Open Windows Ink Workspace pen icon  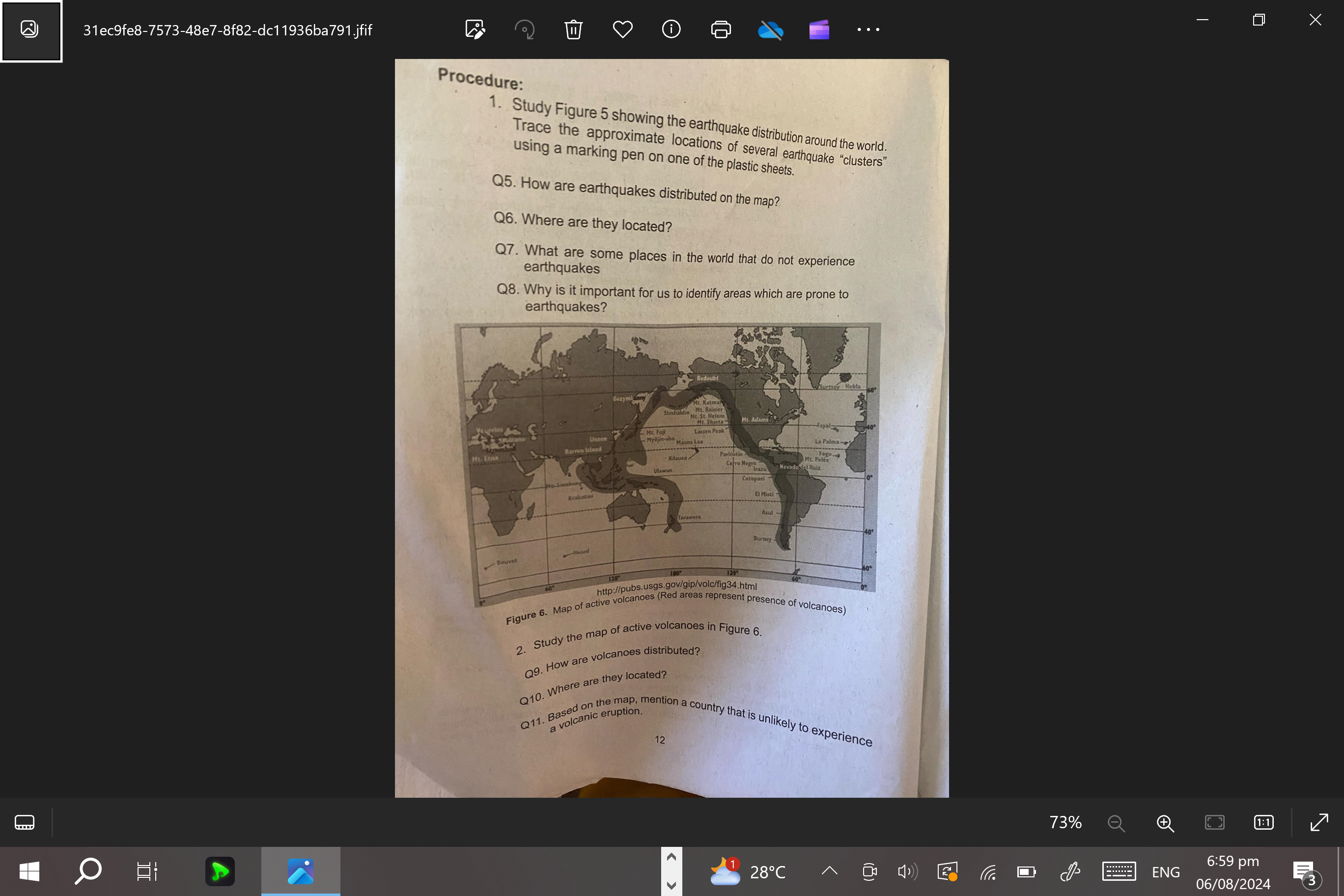click(1070, 871)
